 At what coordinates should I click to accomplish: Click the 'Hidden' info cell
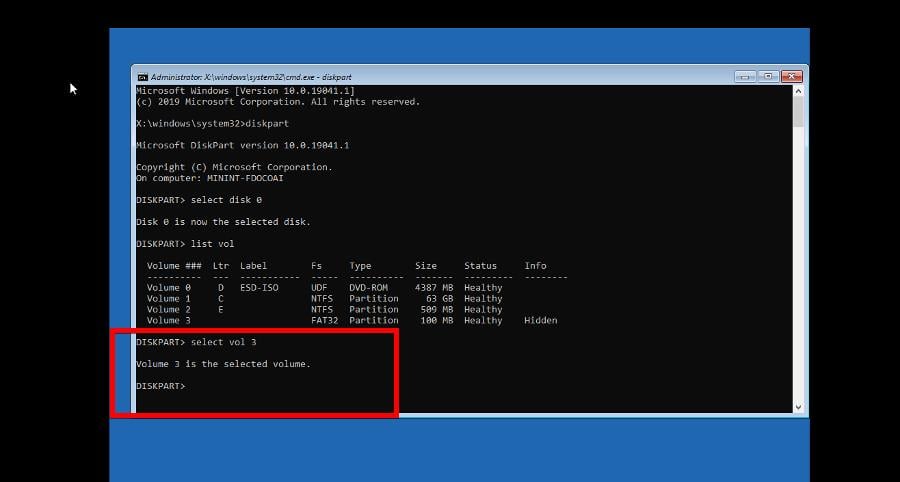(x=541, y=320)
